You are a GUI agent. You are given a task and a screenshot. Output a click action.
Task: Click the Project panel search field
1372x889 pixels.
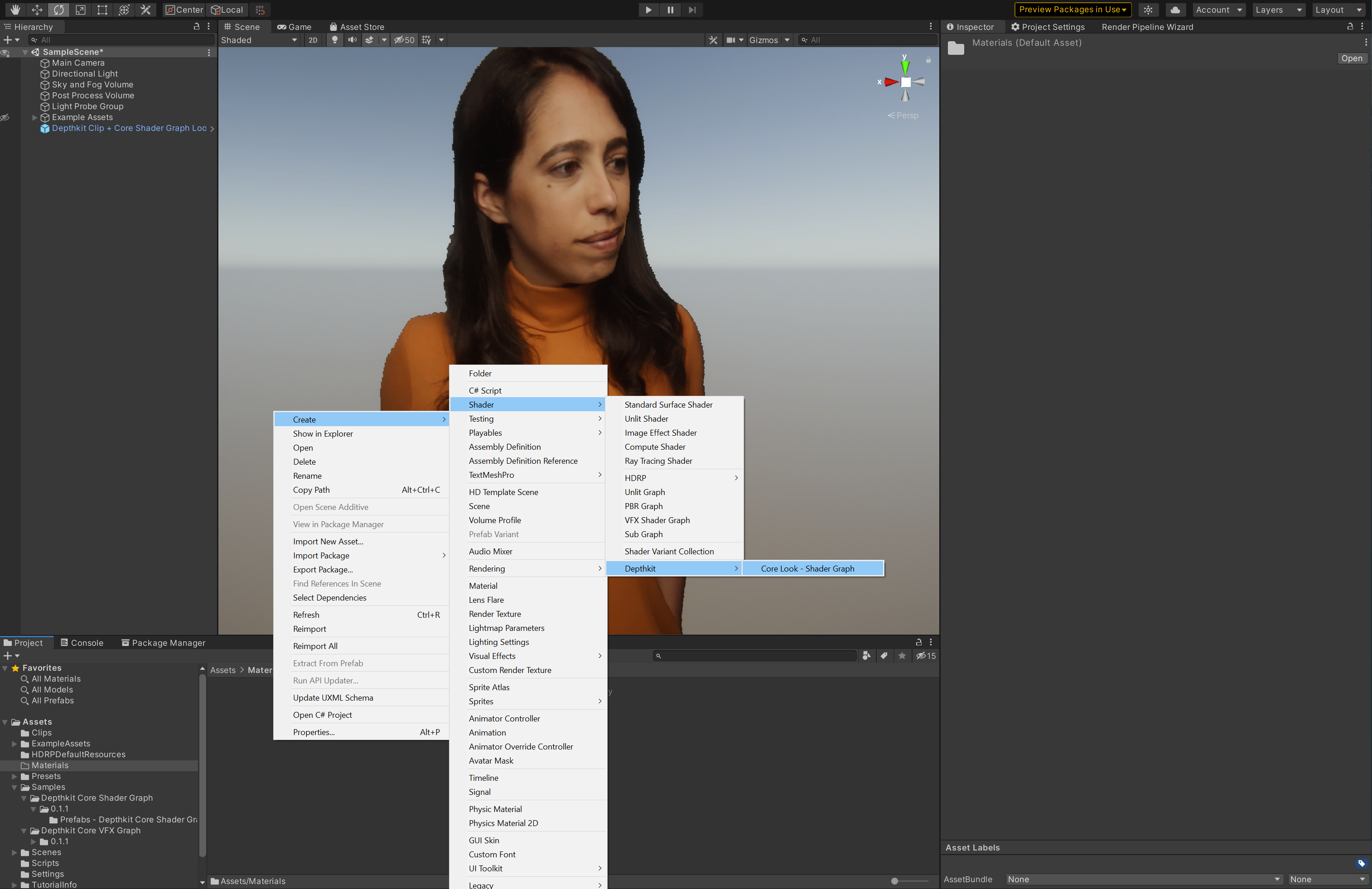(755, 656)
